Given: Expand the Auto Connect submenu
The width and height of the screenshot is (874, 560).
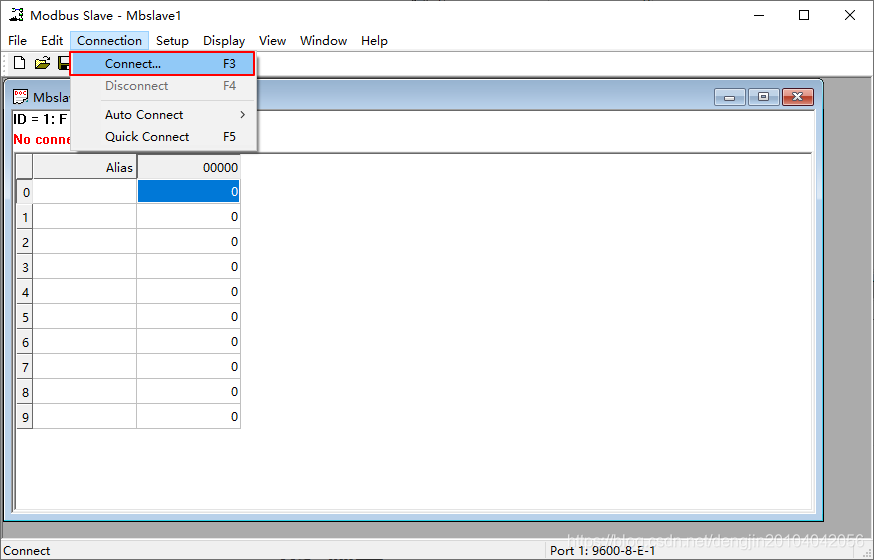Looking at the screenshot, I should tap(163, 115).
